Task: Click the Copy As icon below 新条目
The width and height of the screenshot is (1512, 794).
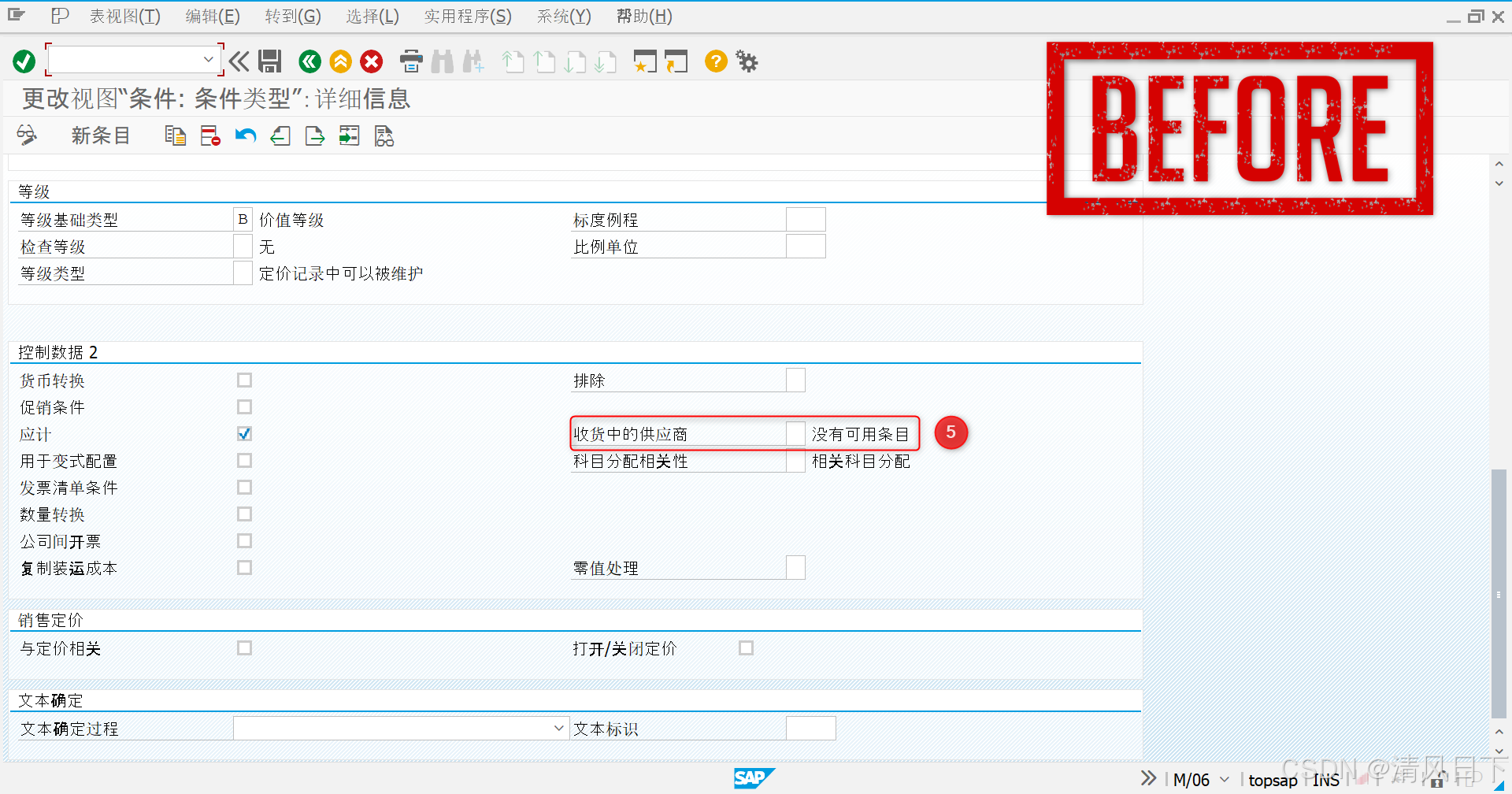Action: point(175,135)
